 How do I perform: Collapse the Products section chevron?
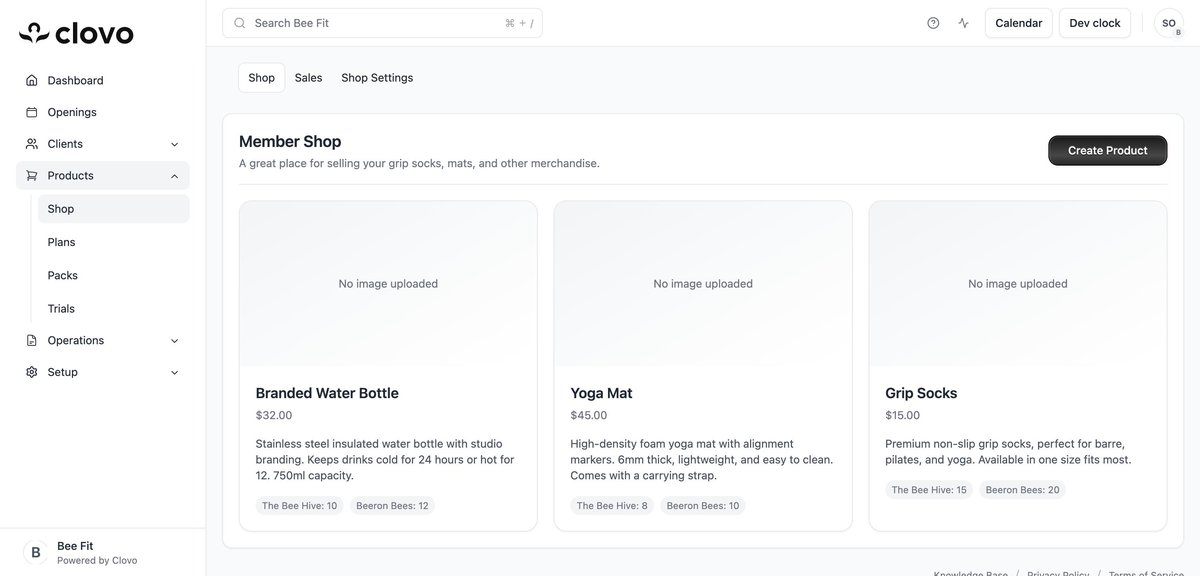coord(173,175)
